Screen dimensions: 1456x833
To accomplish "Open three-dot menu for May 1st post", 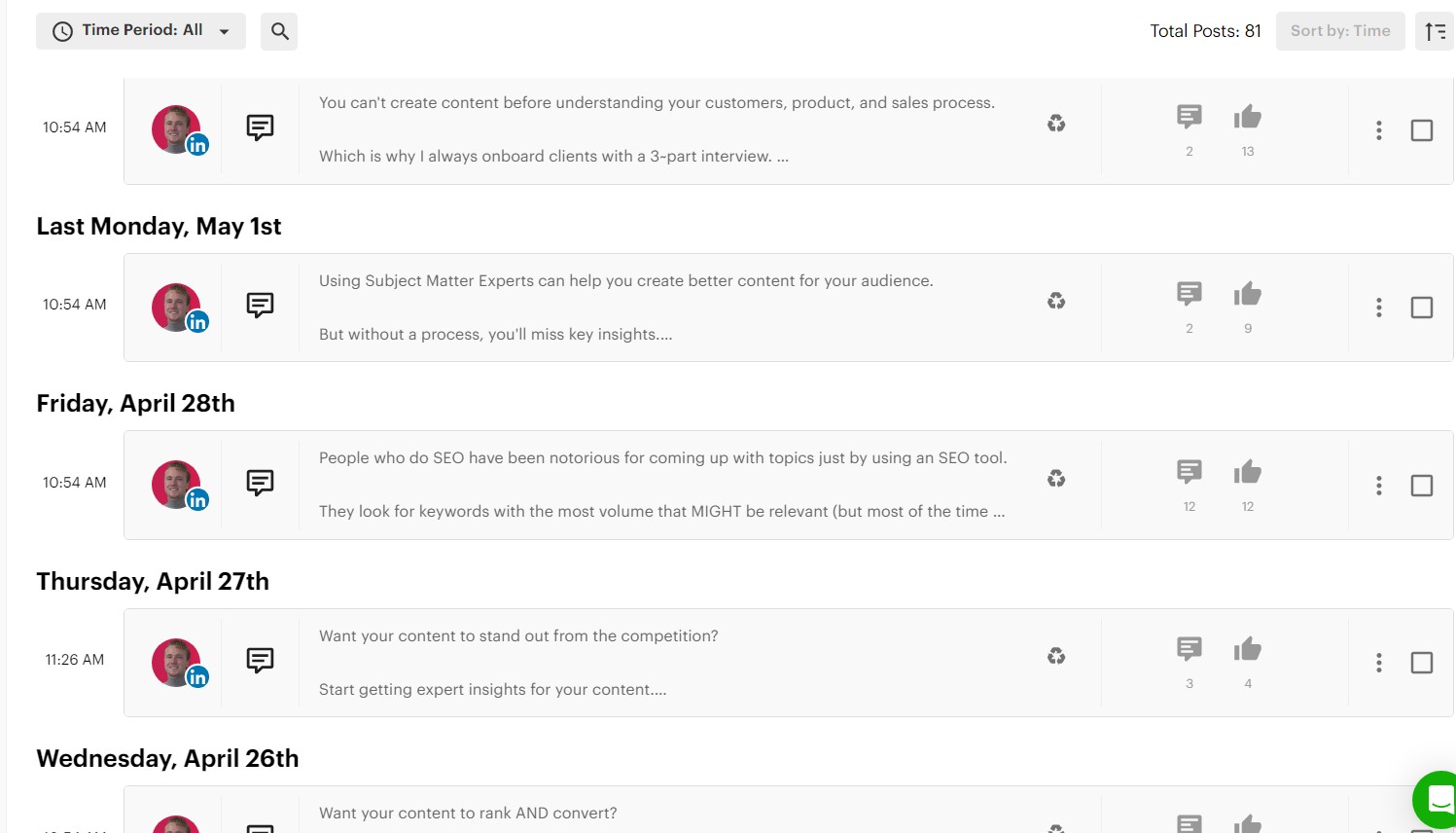I will tap(1378, 308).
